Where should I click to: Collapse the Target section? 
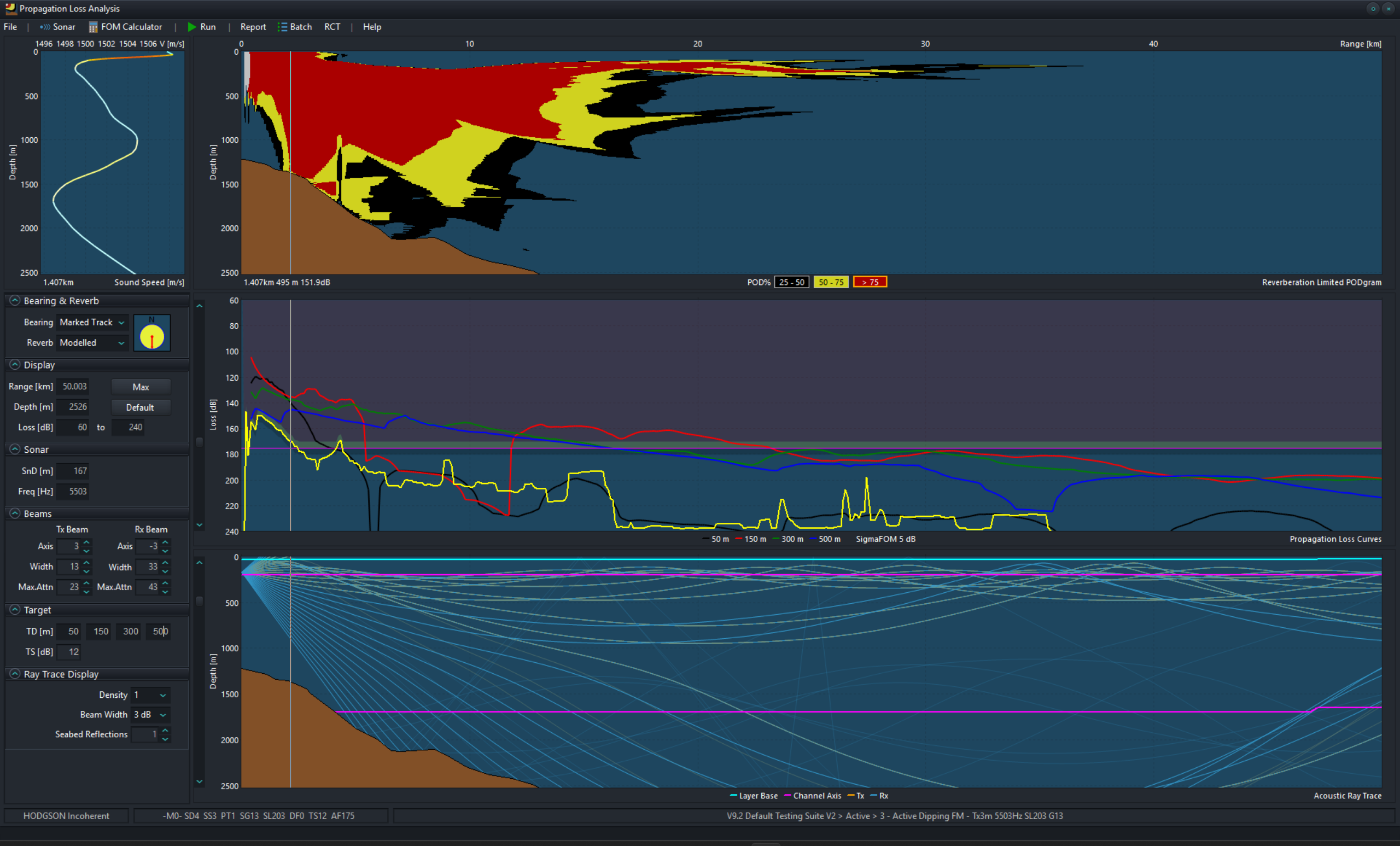[x=15, y=610]
